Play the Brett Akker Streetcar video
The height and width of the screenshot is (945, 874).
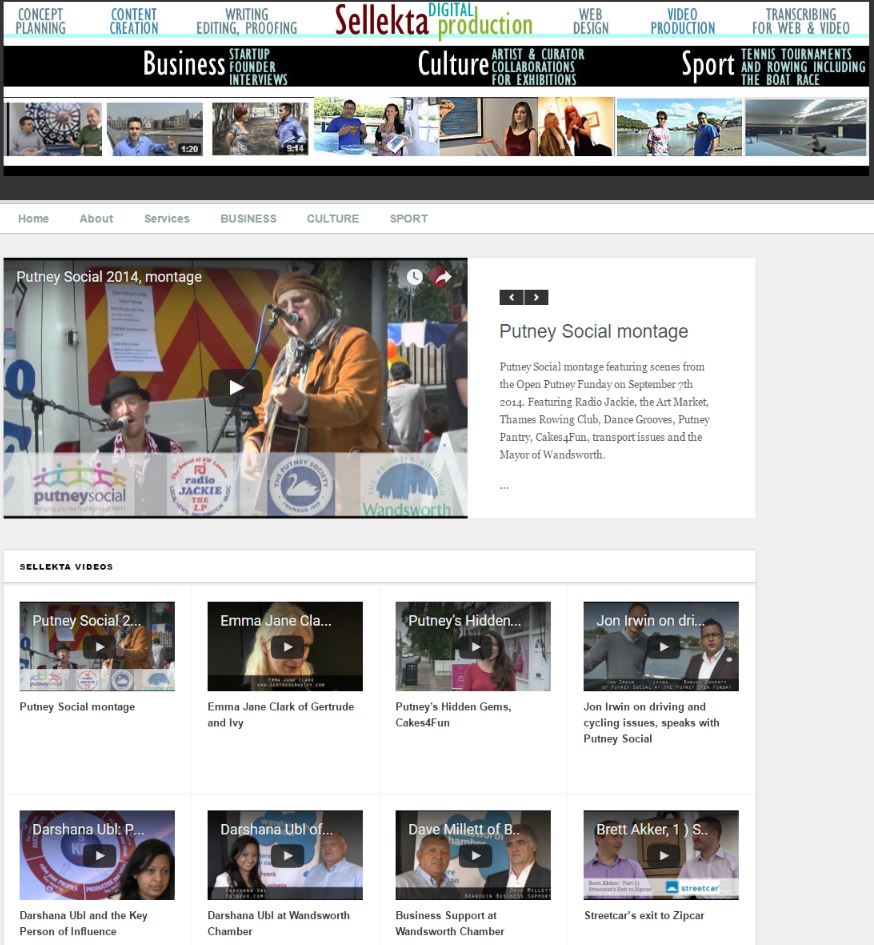pos(661,855)
